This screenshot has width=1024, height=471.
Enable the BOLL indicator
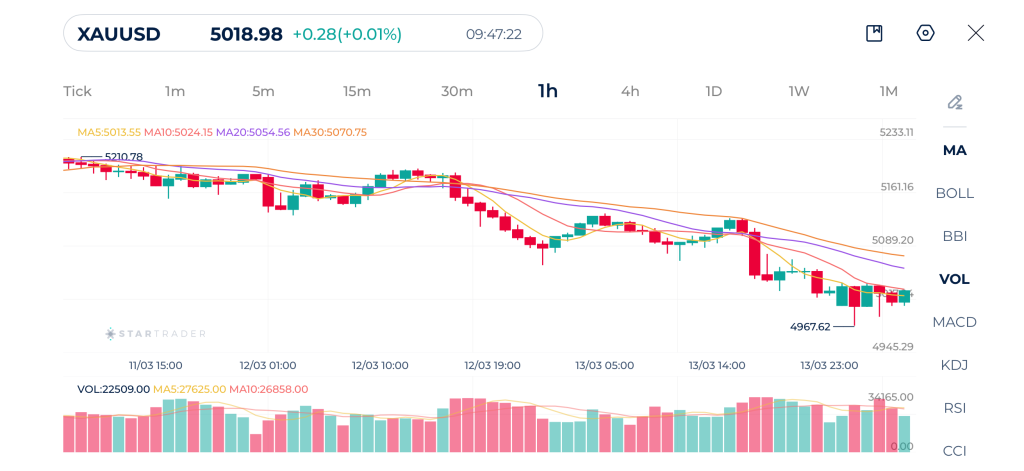954,193
